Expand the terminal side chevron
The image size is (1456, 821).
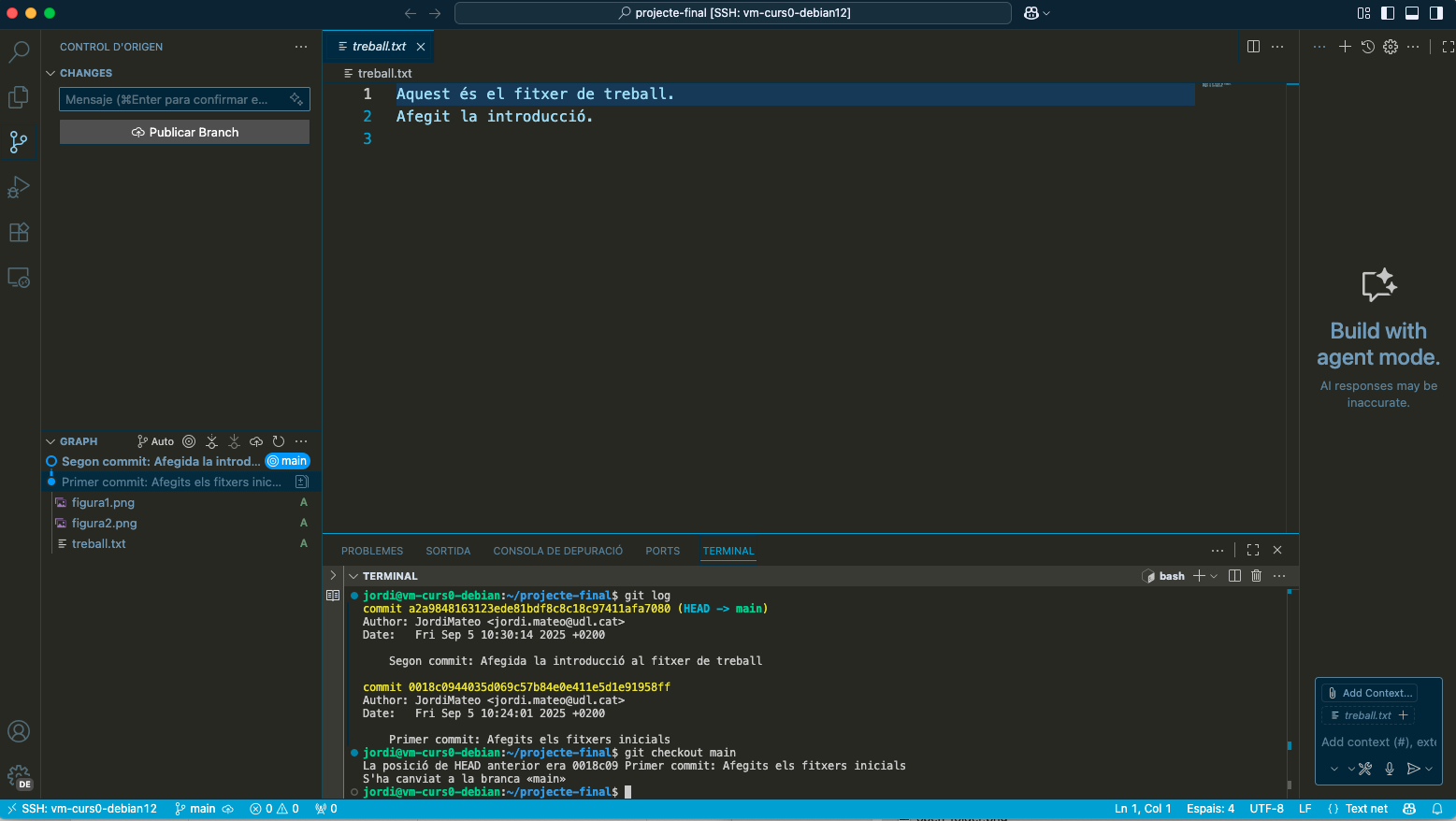coord(333,575)
